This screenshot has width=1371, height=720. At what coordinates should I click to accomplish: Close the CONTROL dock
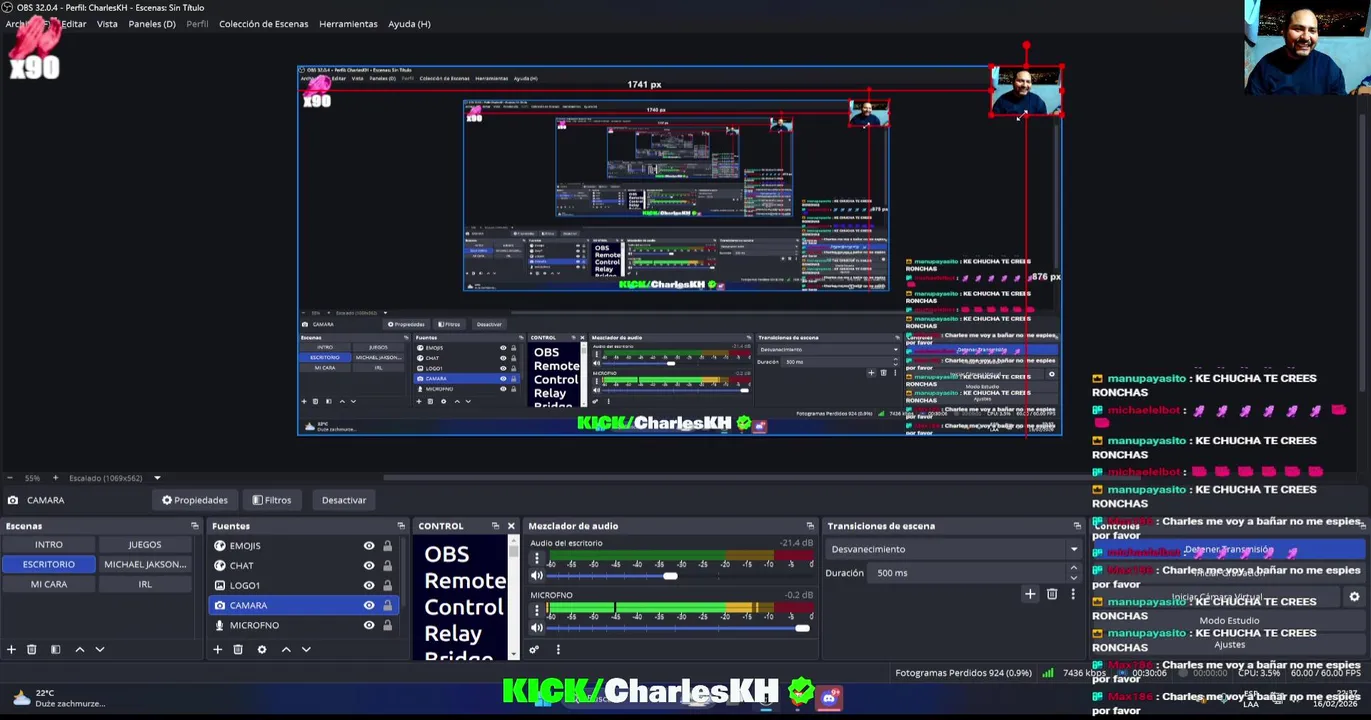(511, 526)
